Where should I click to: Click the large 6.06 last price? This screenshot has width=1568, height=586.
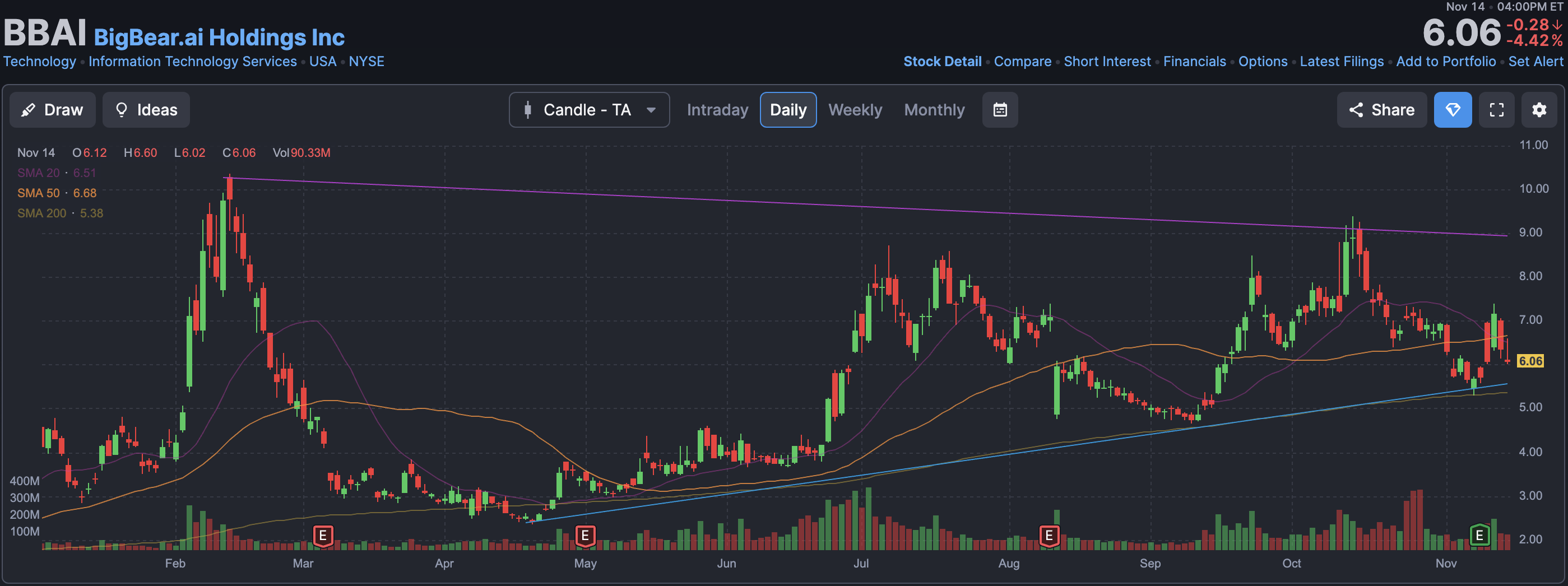[x=1462, y=32]
